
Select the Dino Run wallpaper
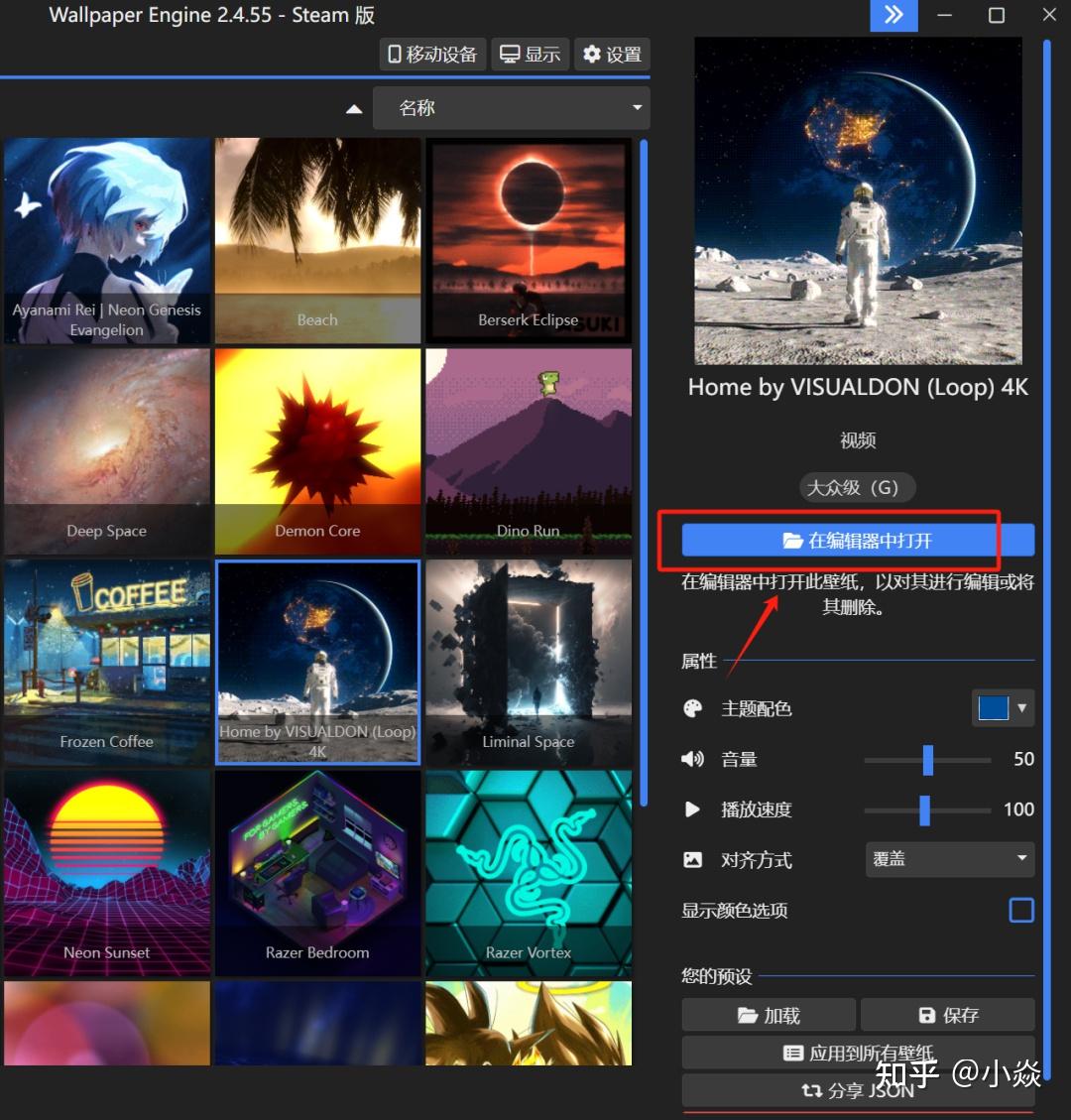[529, 451]
